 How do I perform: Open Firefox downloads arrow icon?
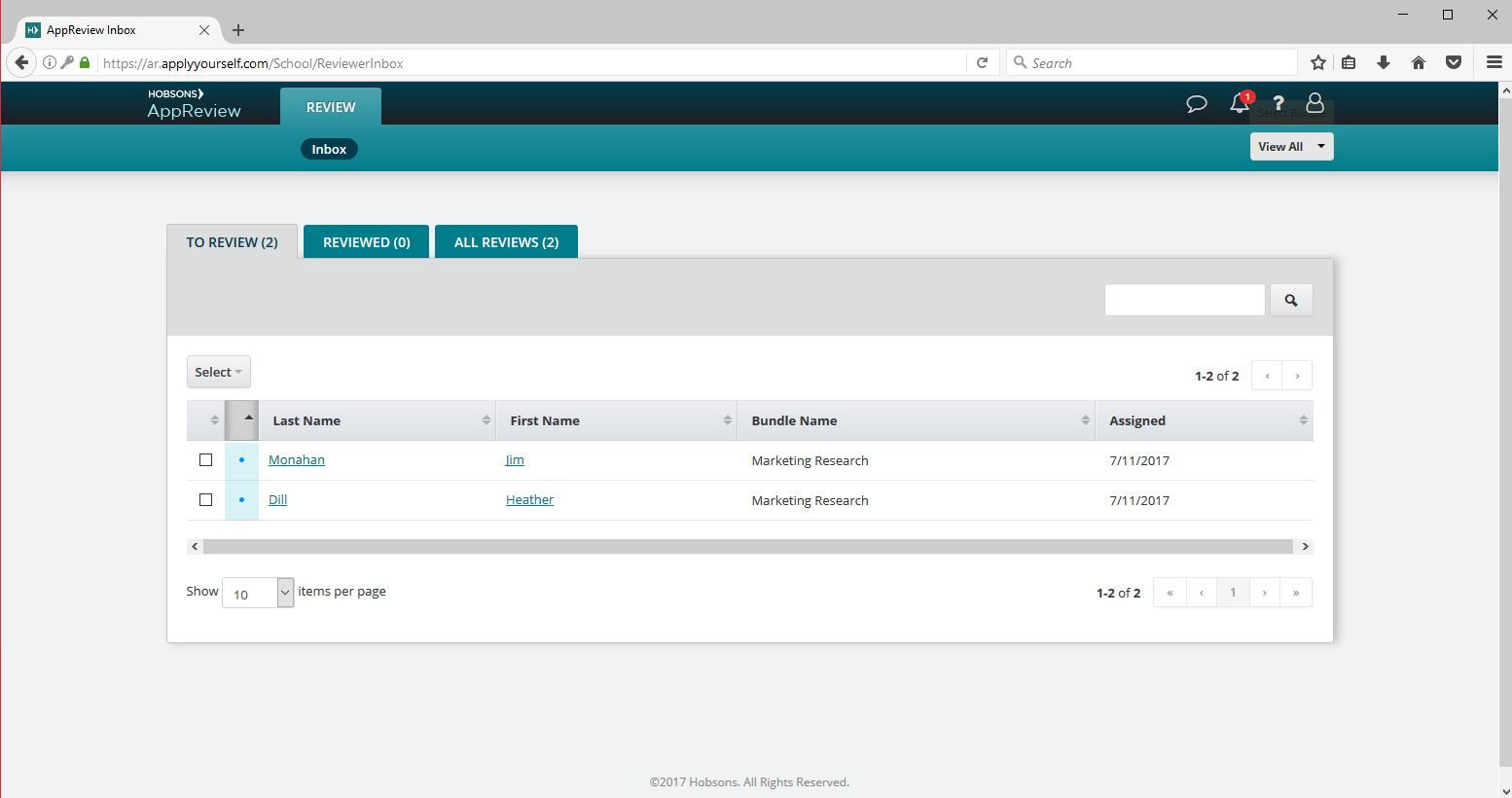tap(1383, 63)
